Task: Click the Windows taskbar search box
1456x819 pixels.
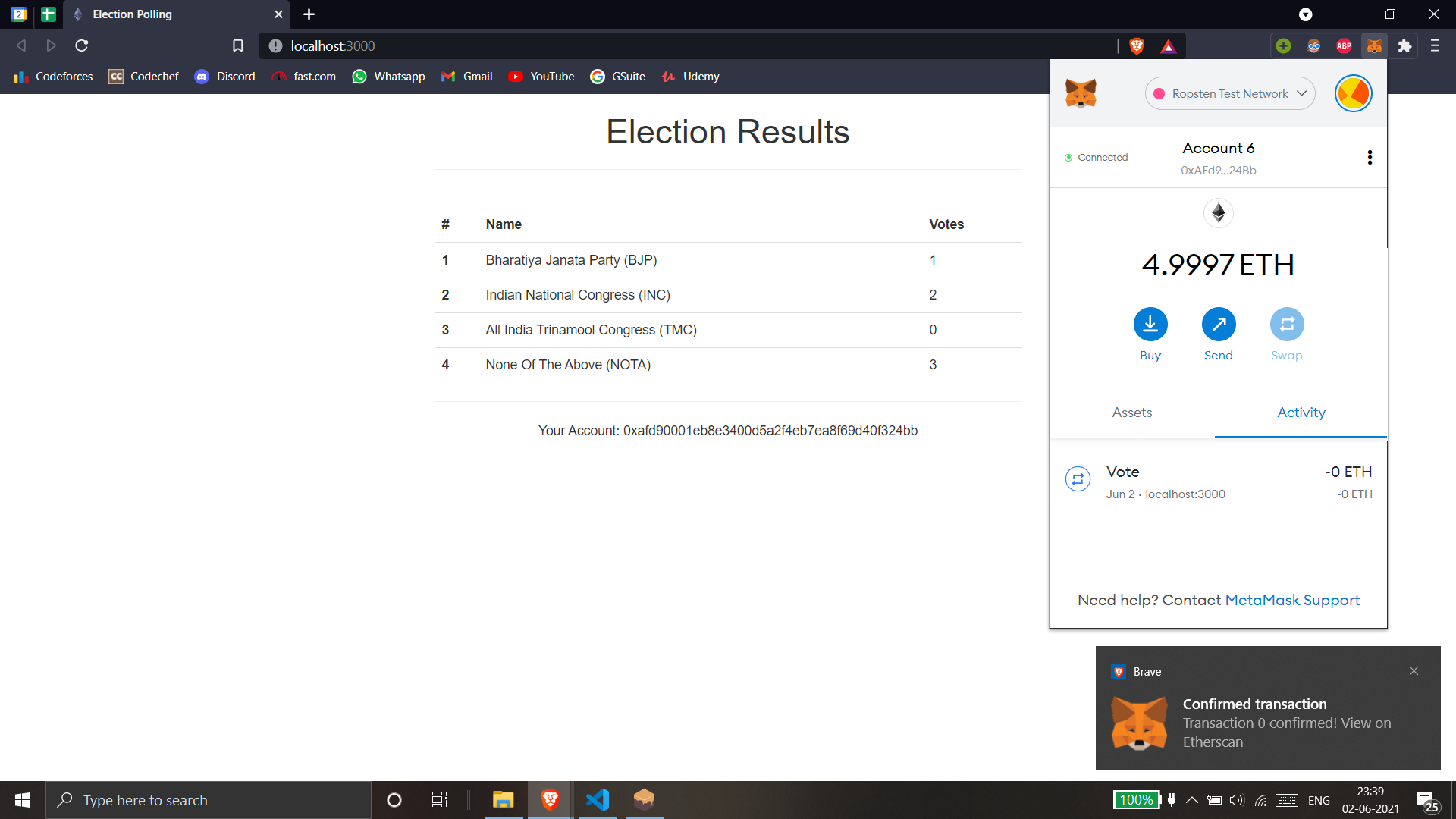Action: 209,800
